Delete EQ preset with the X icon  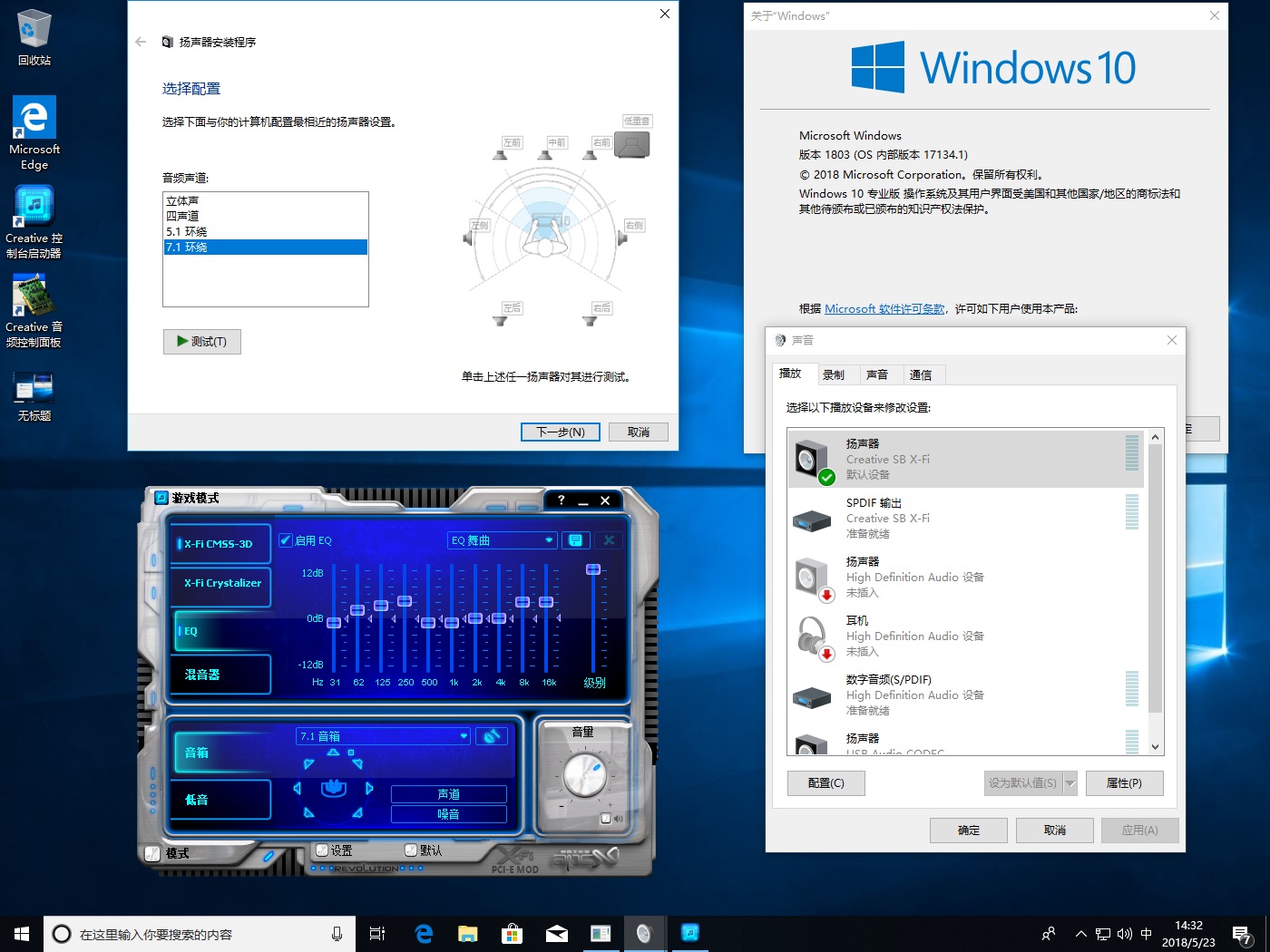click(609, 540)
